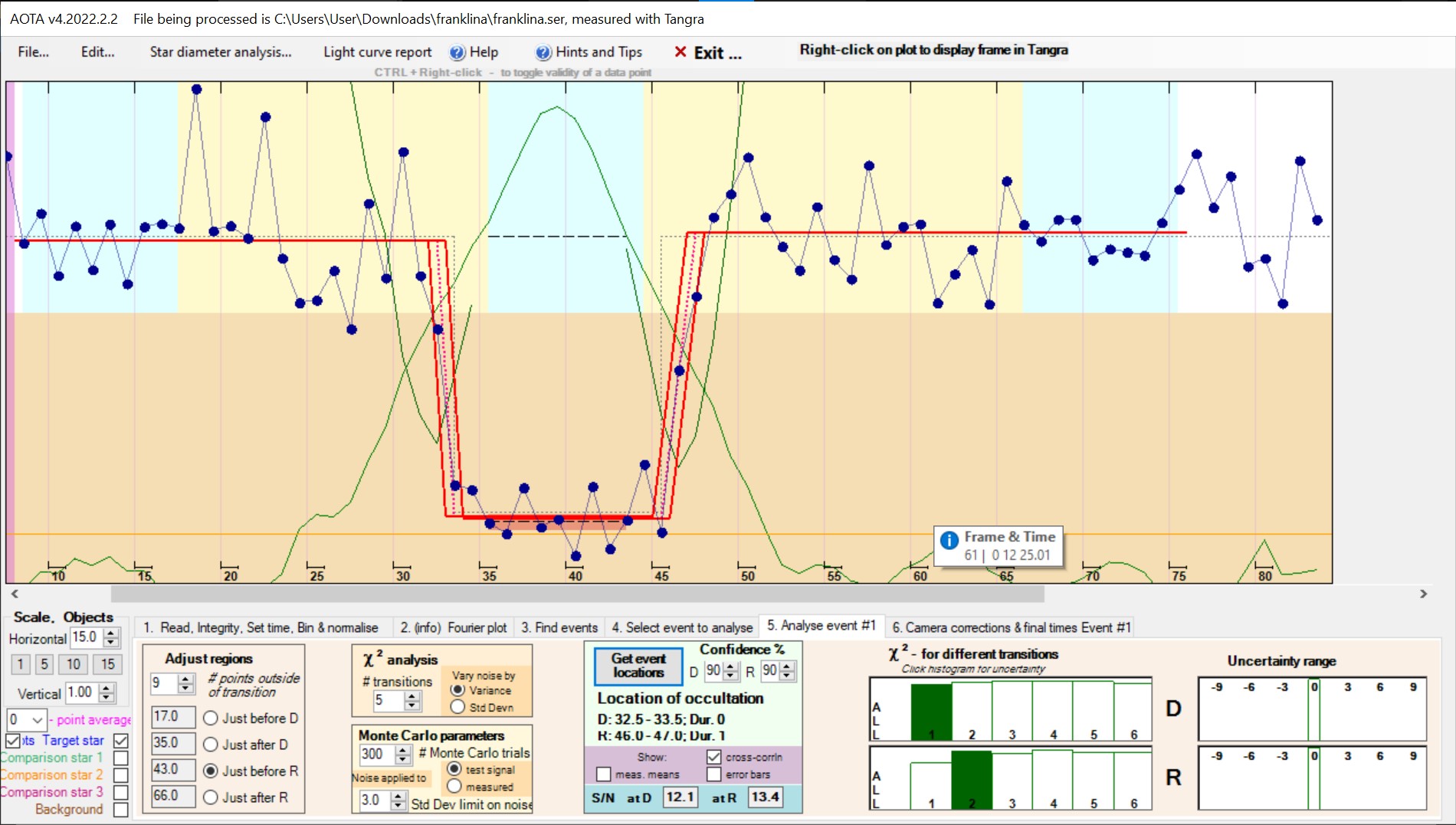Switch to the Fourier plot tab
Image resolution: width=1456 pixels, height=825 pixels.
tap(454, 627)
